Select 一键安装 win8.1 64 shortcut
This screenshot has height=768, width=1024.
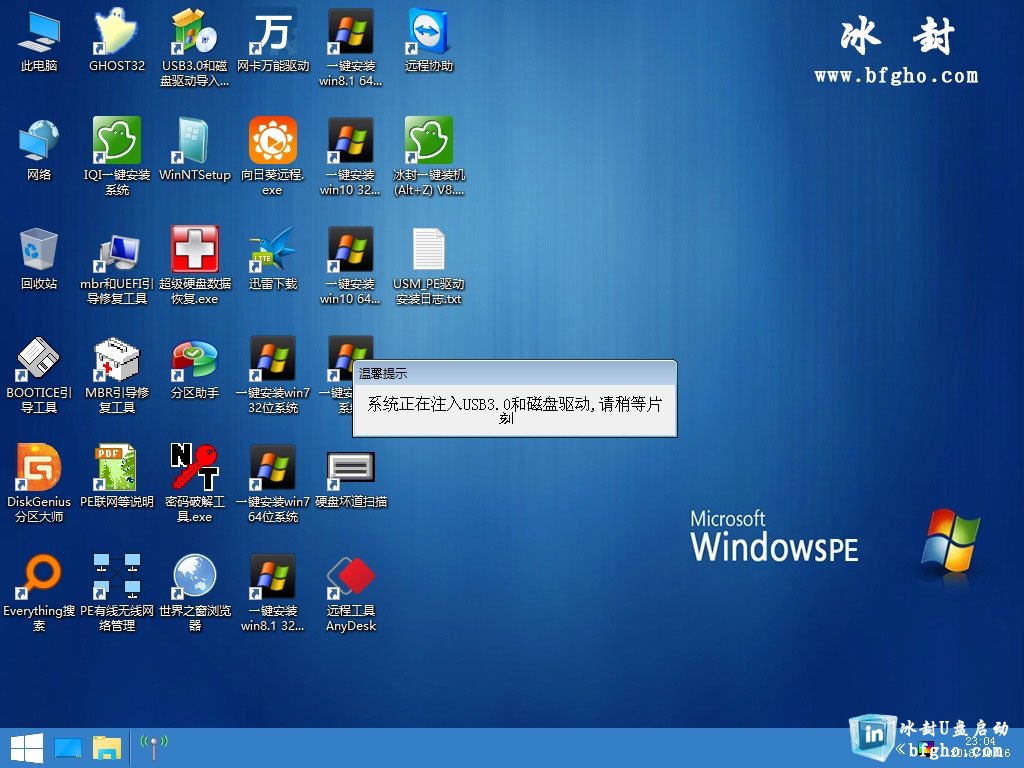(351, 47)
